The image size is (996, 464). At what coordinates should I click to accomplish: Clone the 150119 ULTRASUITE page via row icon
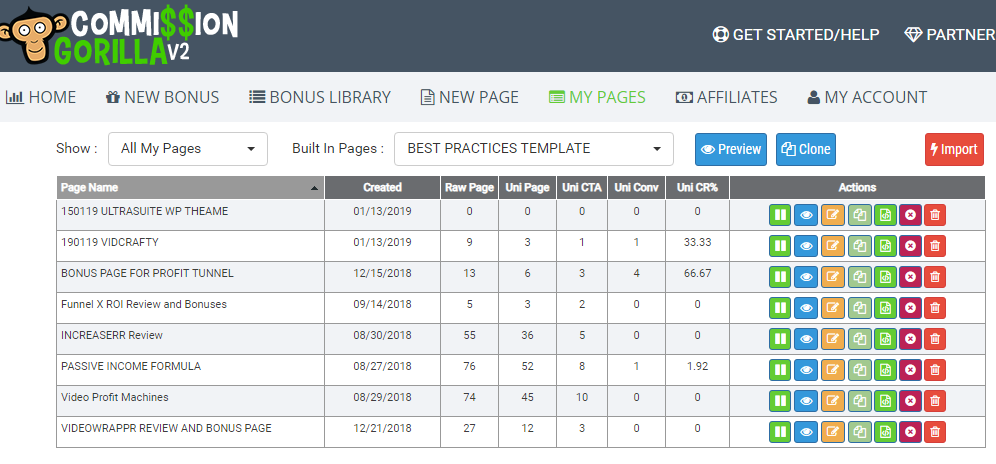pos(859,215)
